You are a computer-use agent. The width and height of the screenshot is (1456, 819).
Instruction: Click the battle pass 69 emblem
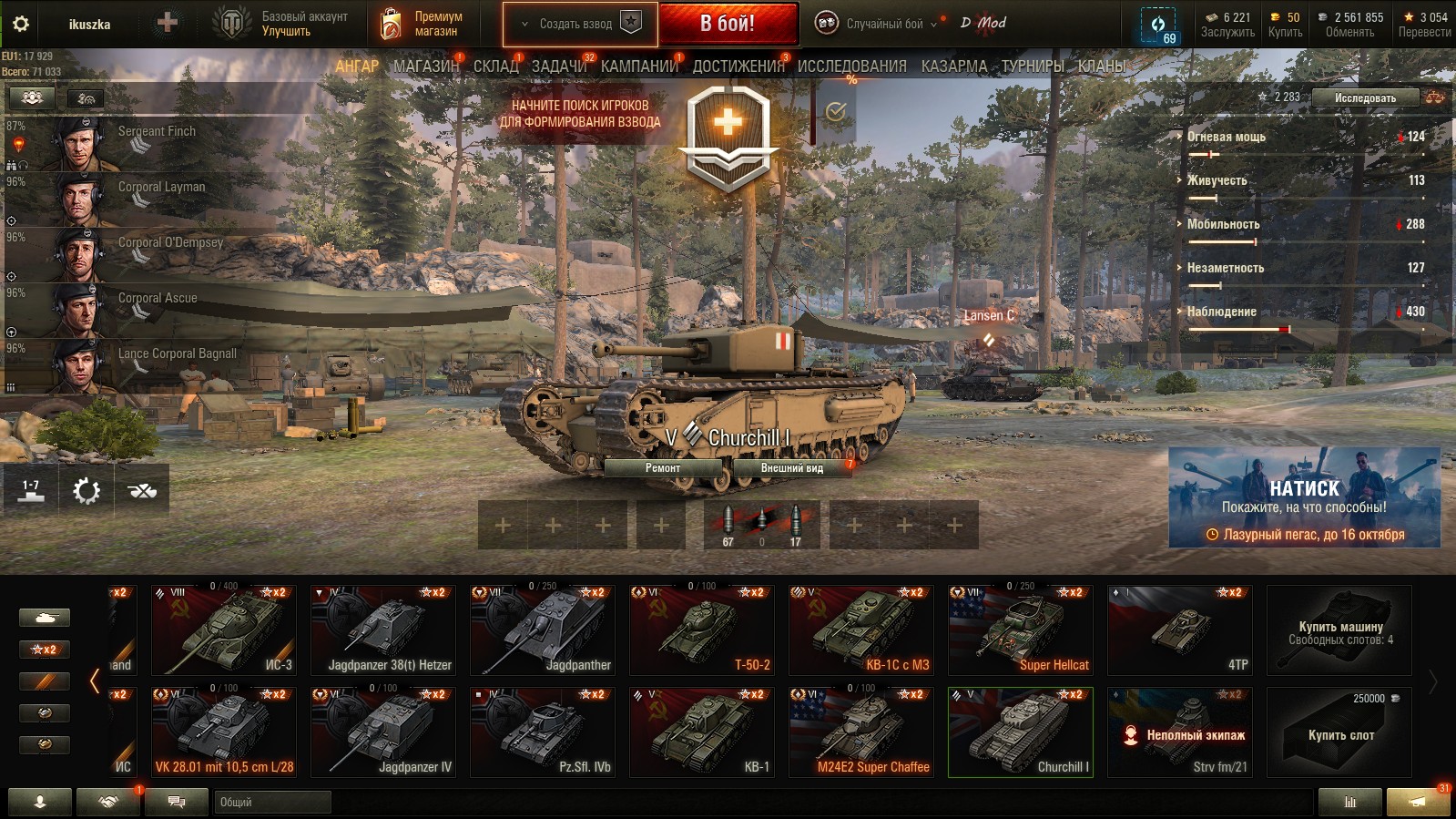click(1158, 25)
